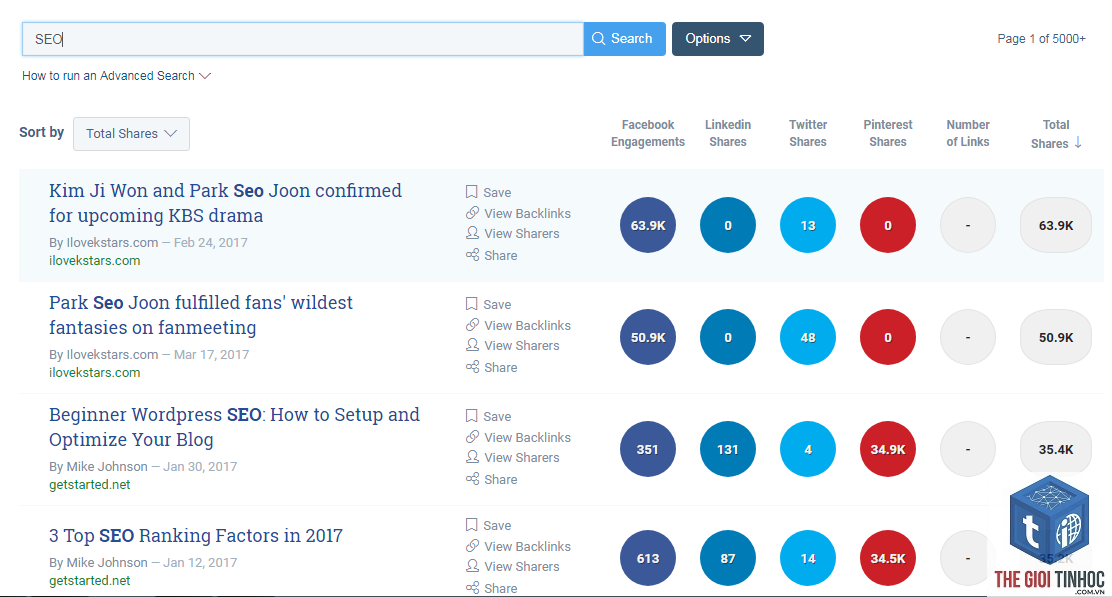Click View Backlinks icon for Ranking Factors article

(472, 546)
